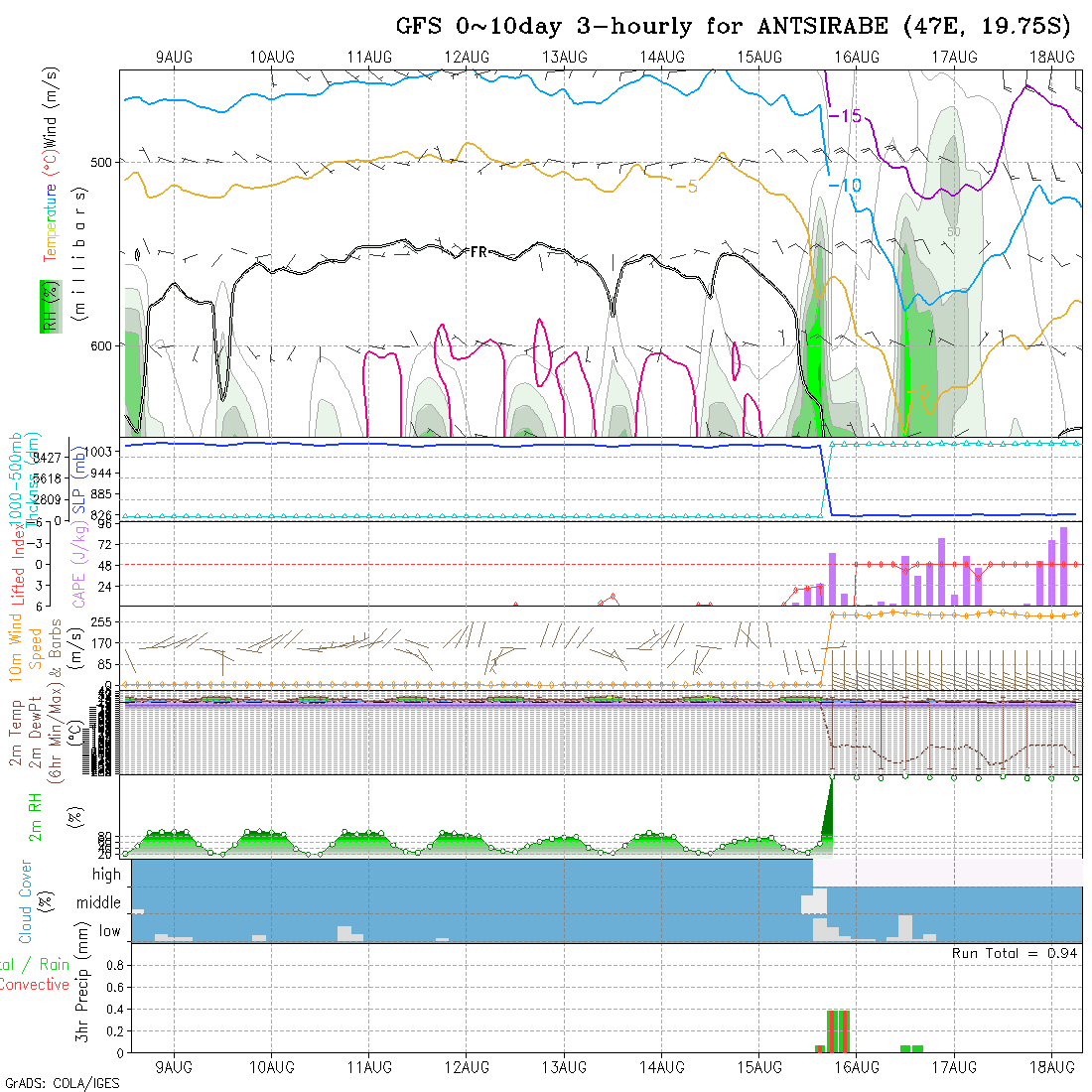The image size is (1092, 1092).
Task: Click the 1003 value on the SLP axis
Action: 100,452
